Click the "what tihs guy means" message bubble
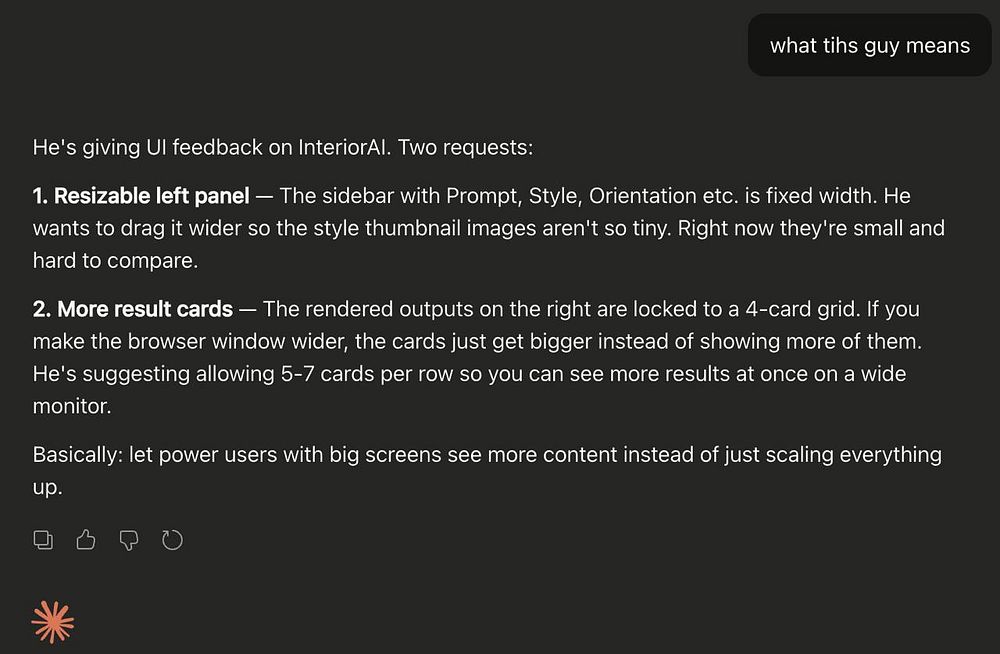The image size is (1000, 654). tap(869, 45)
